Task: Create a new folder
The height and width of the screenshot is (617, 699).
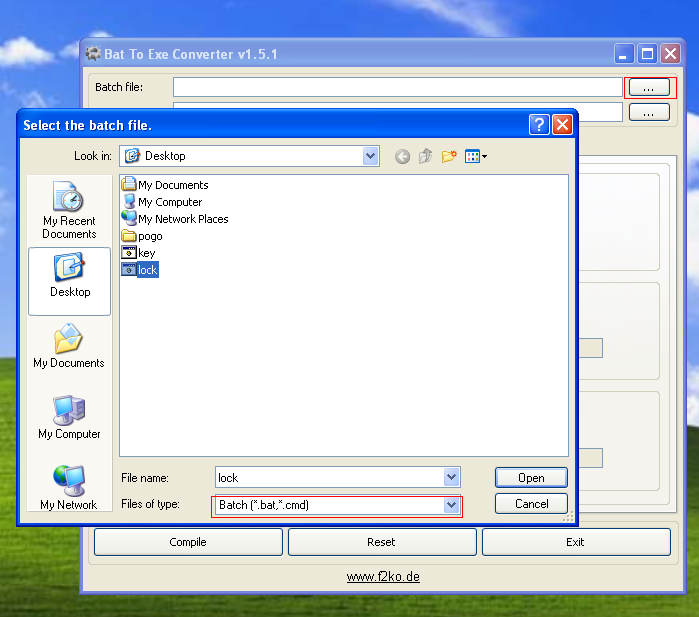Action: [x=449, y=156]
